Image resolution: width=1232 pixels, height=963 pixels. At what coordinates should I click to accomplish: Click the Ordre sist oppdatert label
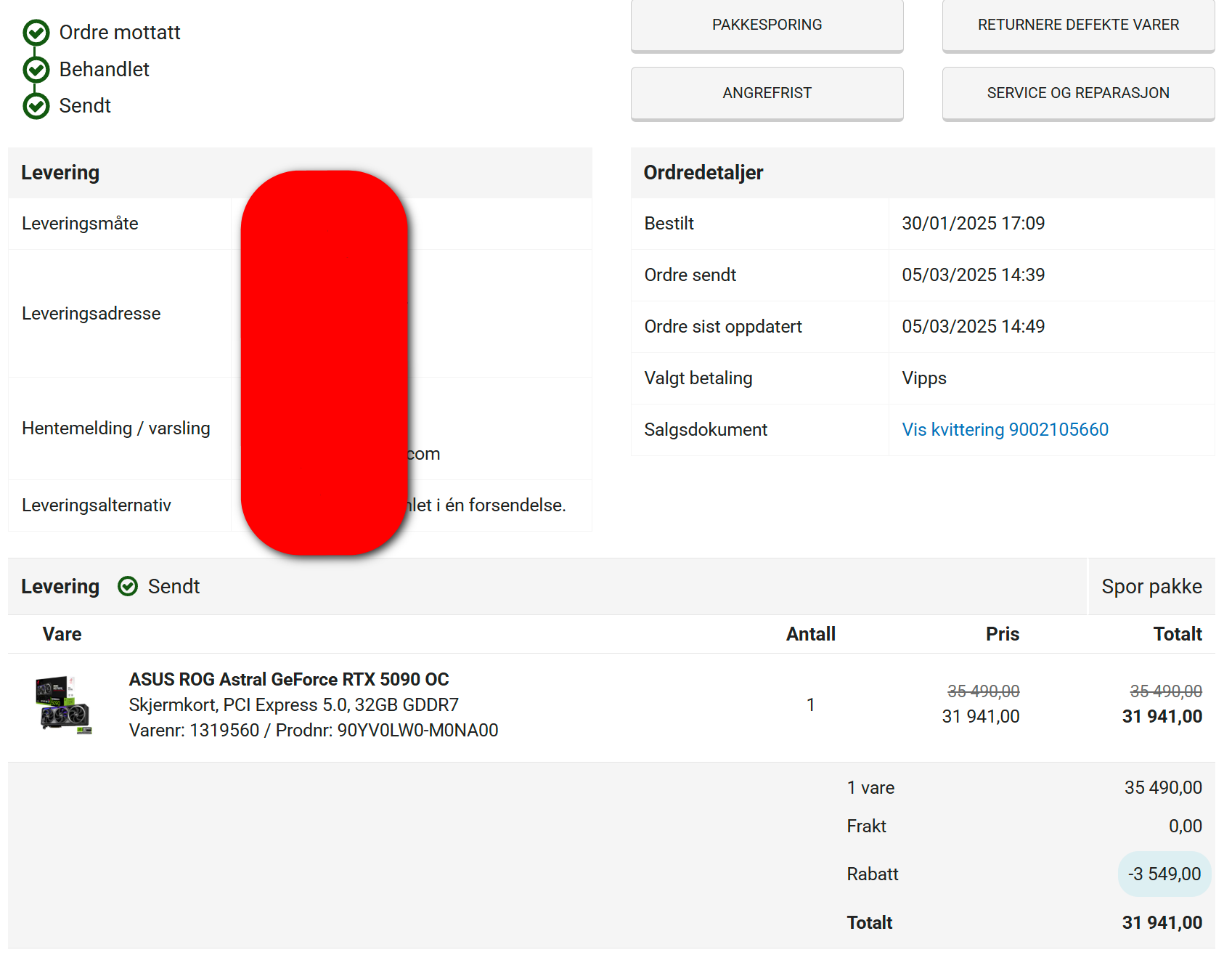coord(722,327)
